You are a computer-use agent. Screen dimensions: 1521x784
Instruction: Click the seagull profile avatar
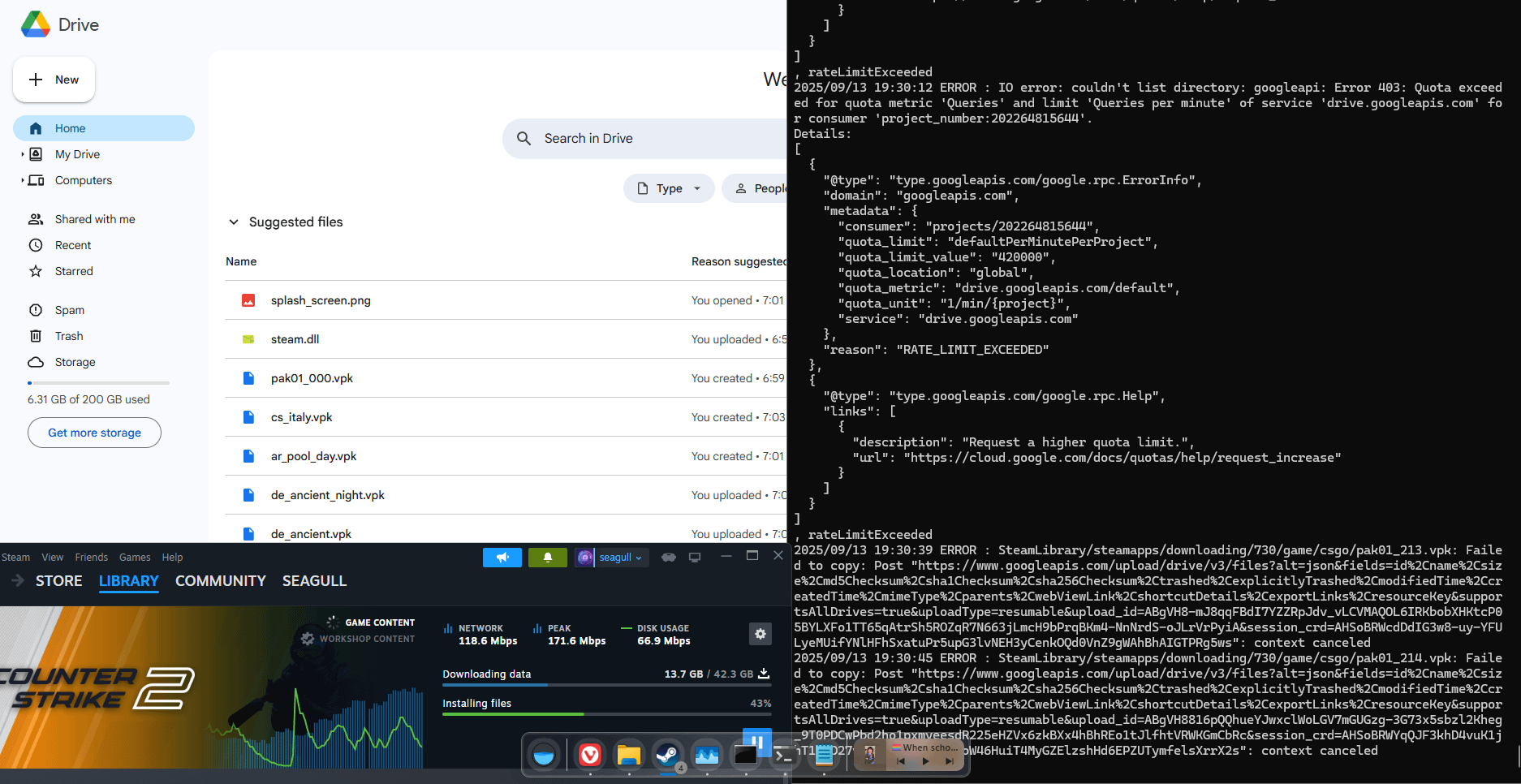coord(585,558)
